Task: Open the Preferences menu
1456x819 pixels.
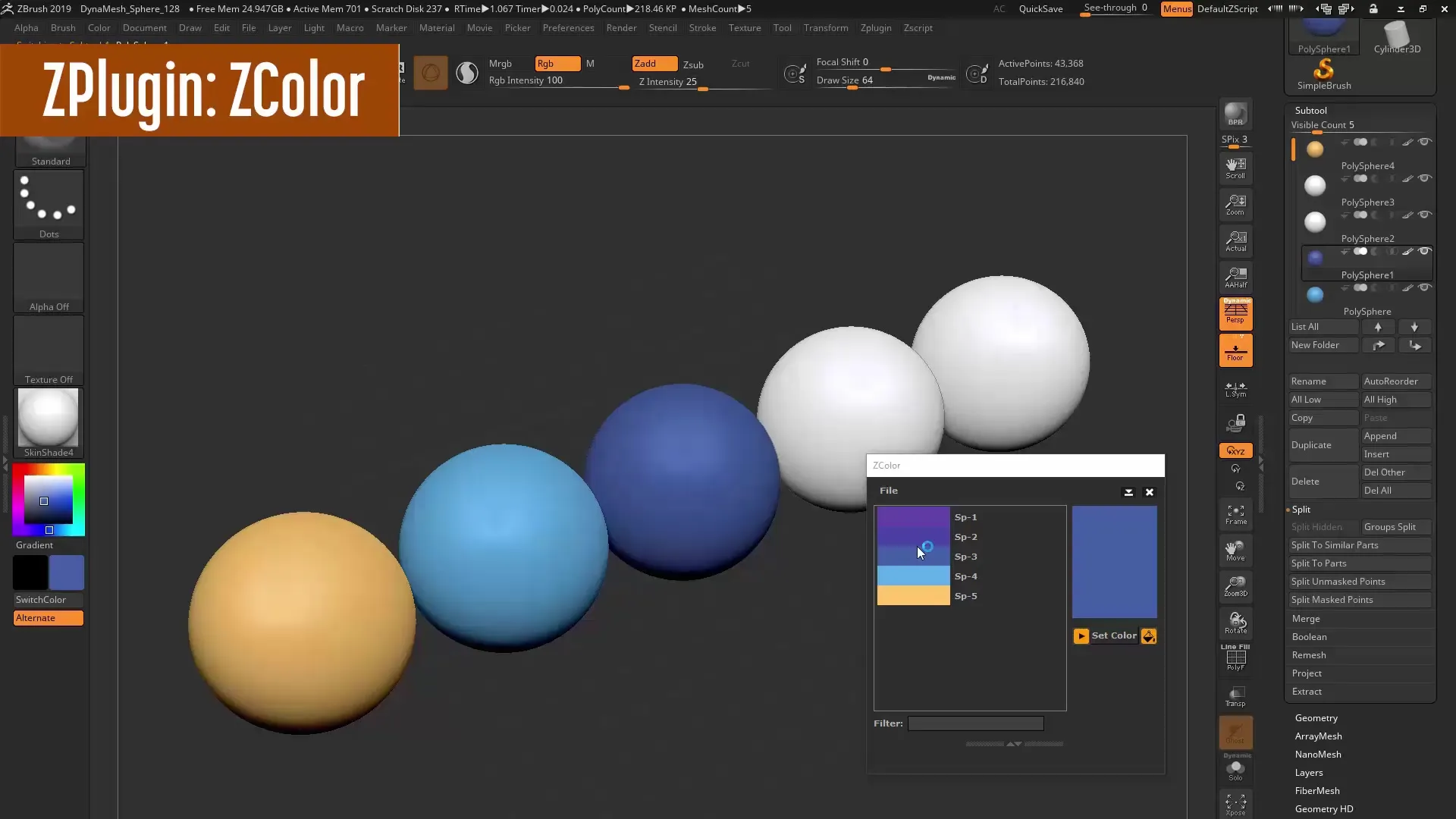Action: [568, 28]
